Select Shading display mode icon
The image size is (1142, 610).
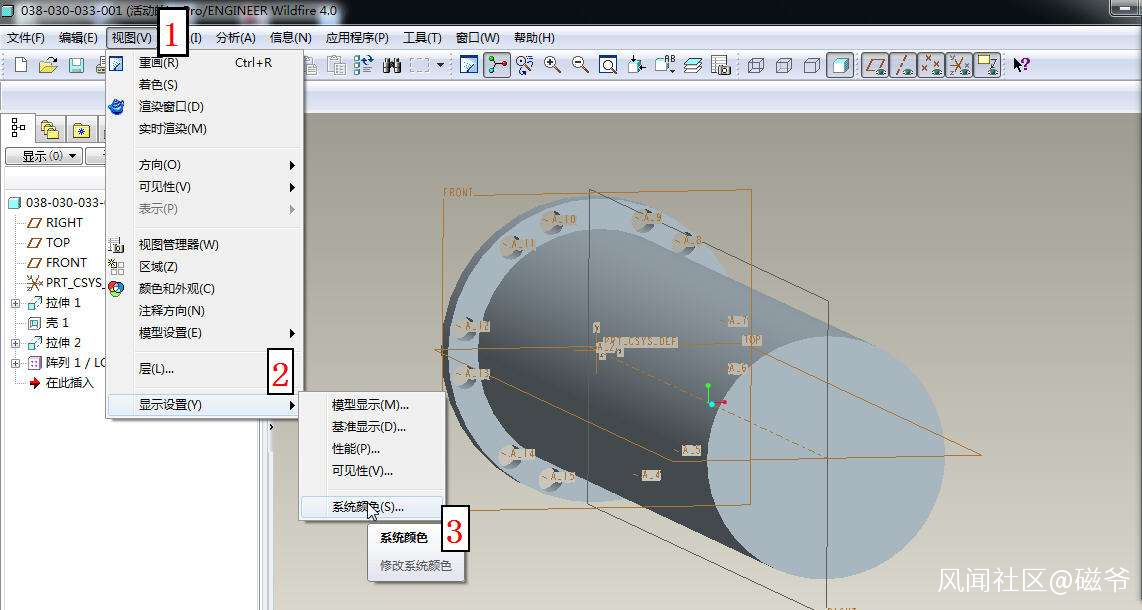[x=841, y=65]
